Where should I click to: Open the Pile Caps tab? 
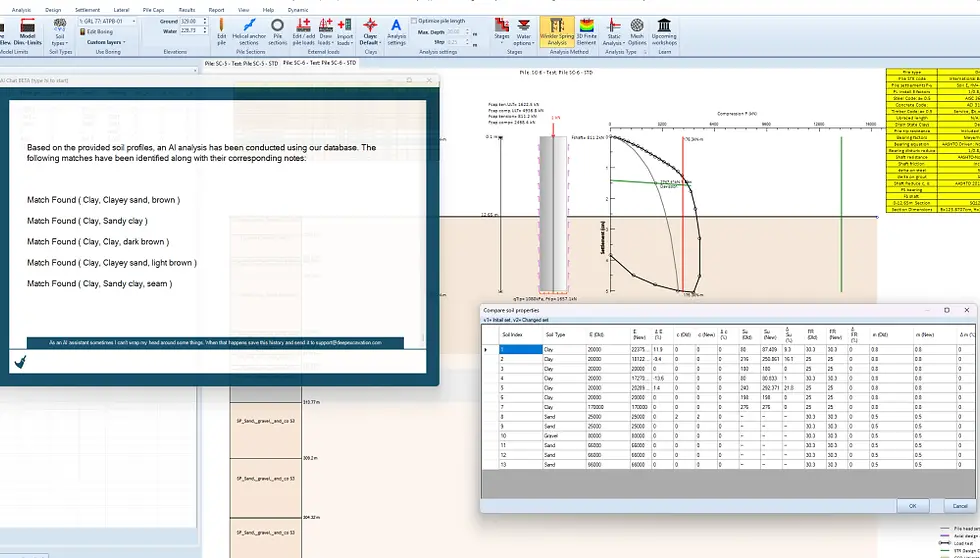pos(154,10)
